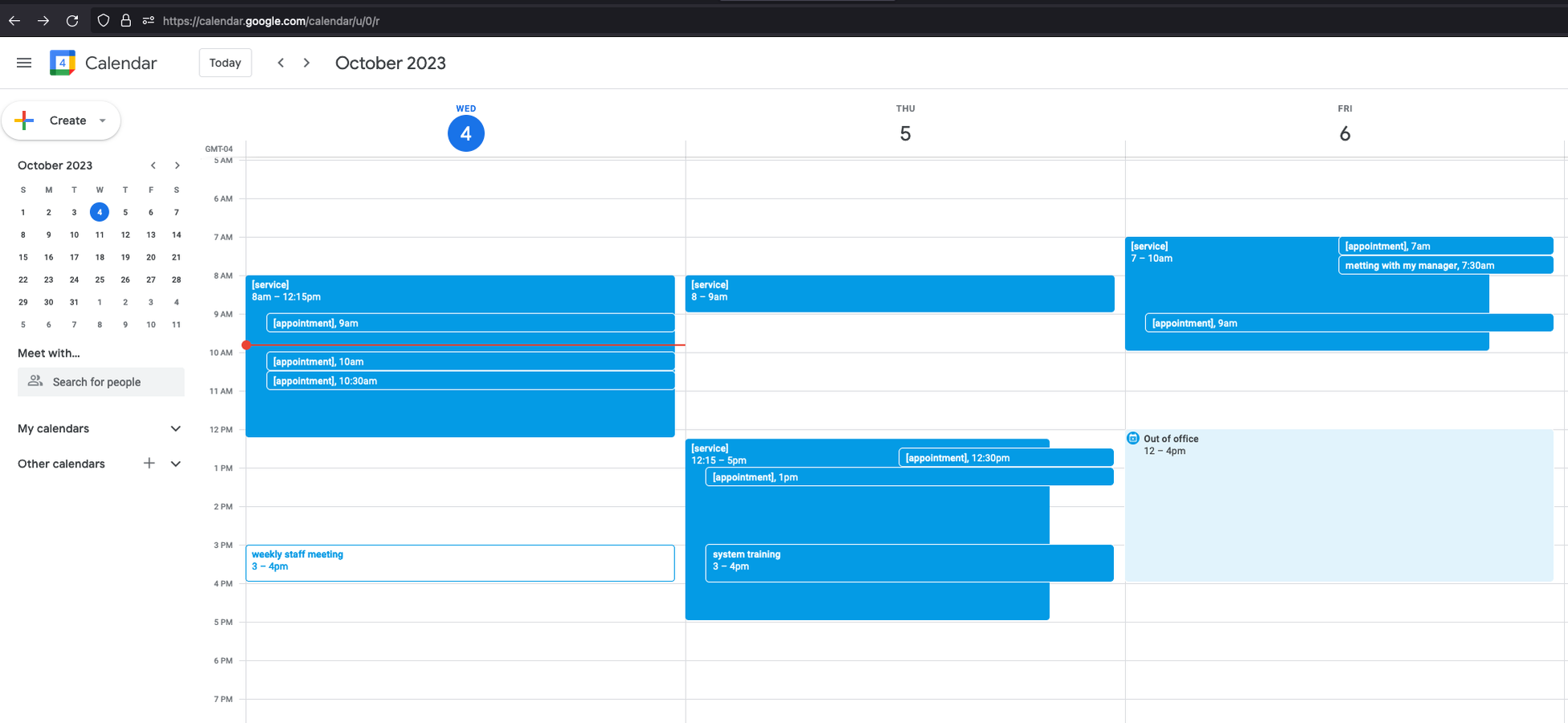Click the plus icon to add other calendars
This screenshot has height=723, width=1568.
point(149,464)
